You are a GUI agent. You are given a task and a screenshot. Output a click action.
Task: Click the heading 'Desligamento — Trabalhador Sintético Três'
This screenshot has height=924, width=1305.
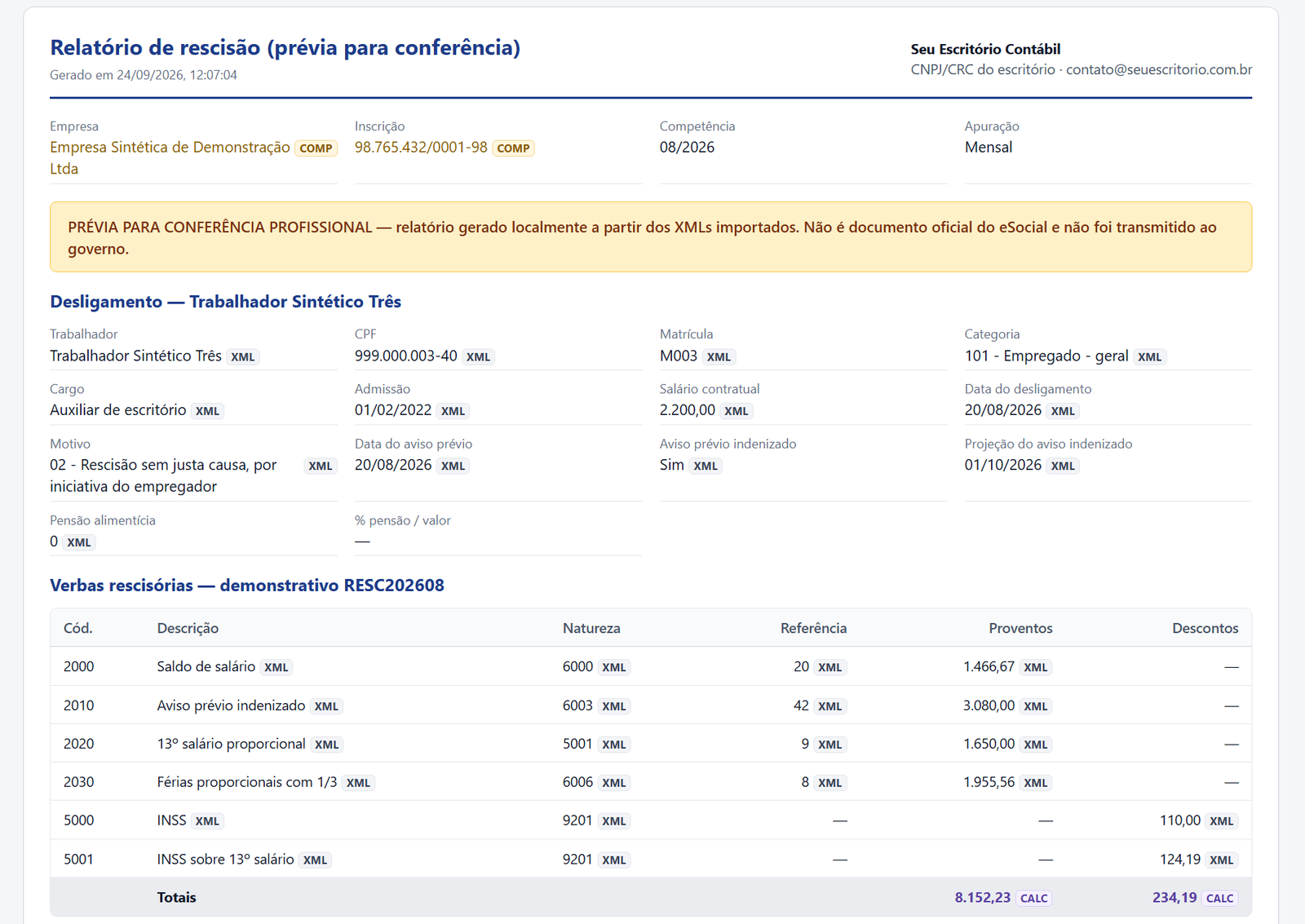(225, 302)
